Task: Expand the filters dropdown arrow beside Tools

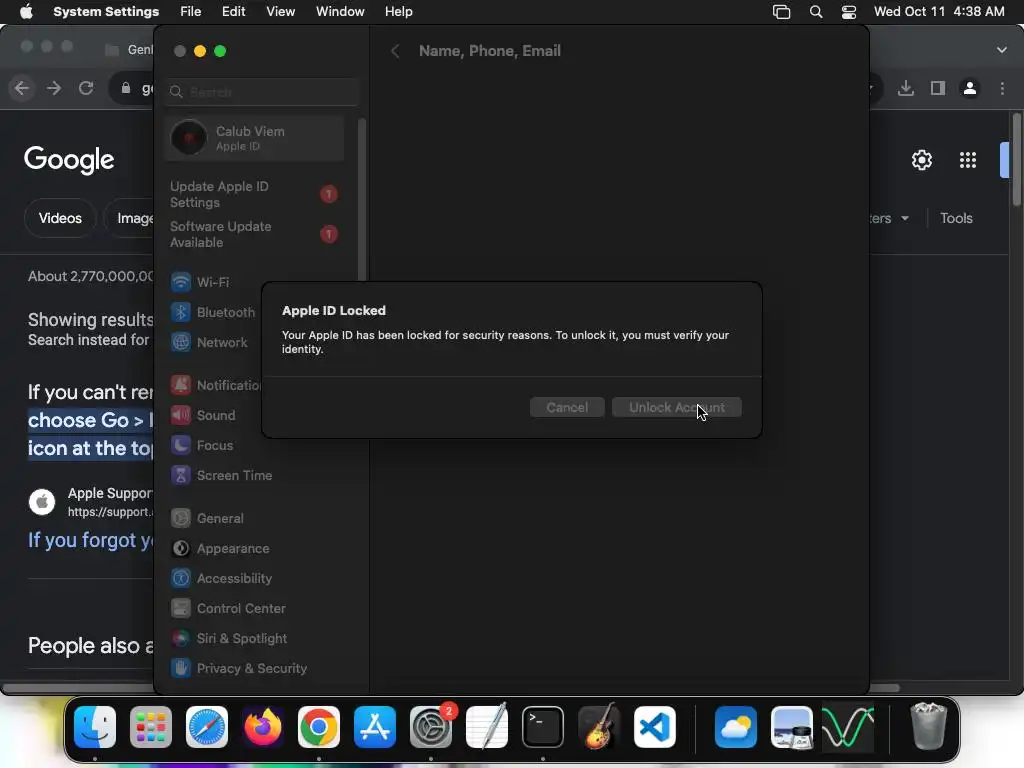Action: pos(905,218)
